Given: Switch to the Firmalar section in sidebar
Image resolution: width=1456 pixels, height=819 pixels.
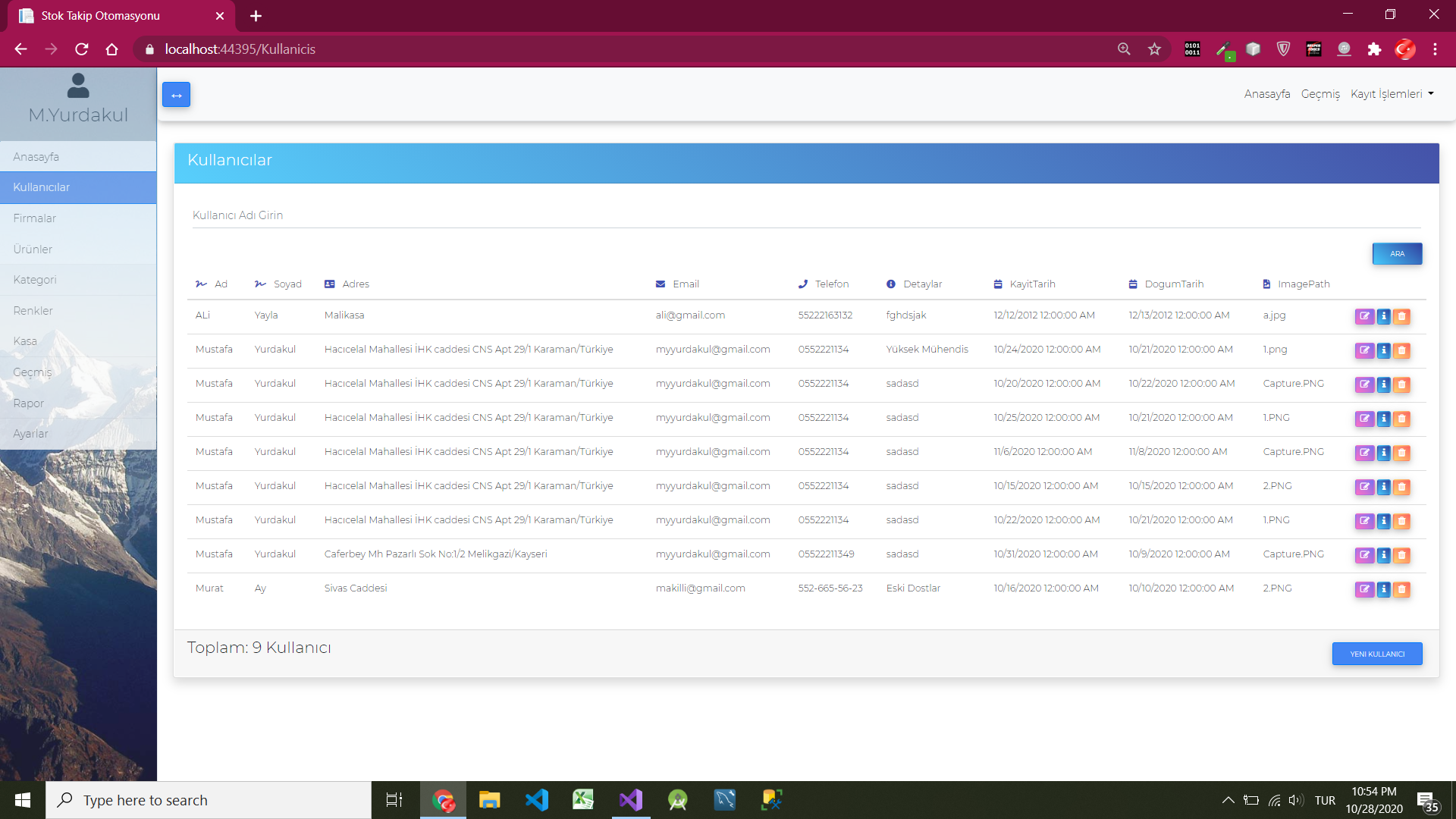Looking at the screenshot, I should [x=34, y=218].
